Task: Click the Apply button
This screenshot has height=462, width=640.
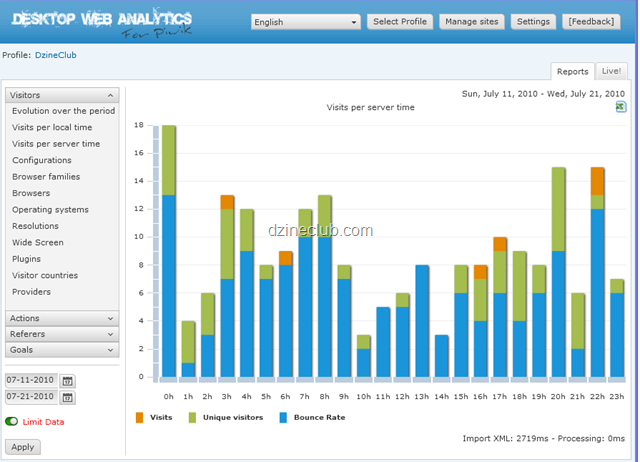Action: click(23, 447)
